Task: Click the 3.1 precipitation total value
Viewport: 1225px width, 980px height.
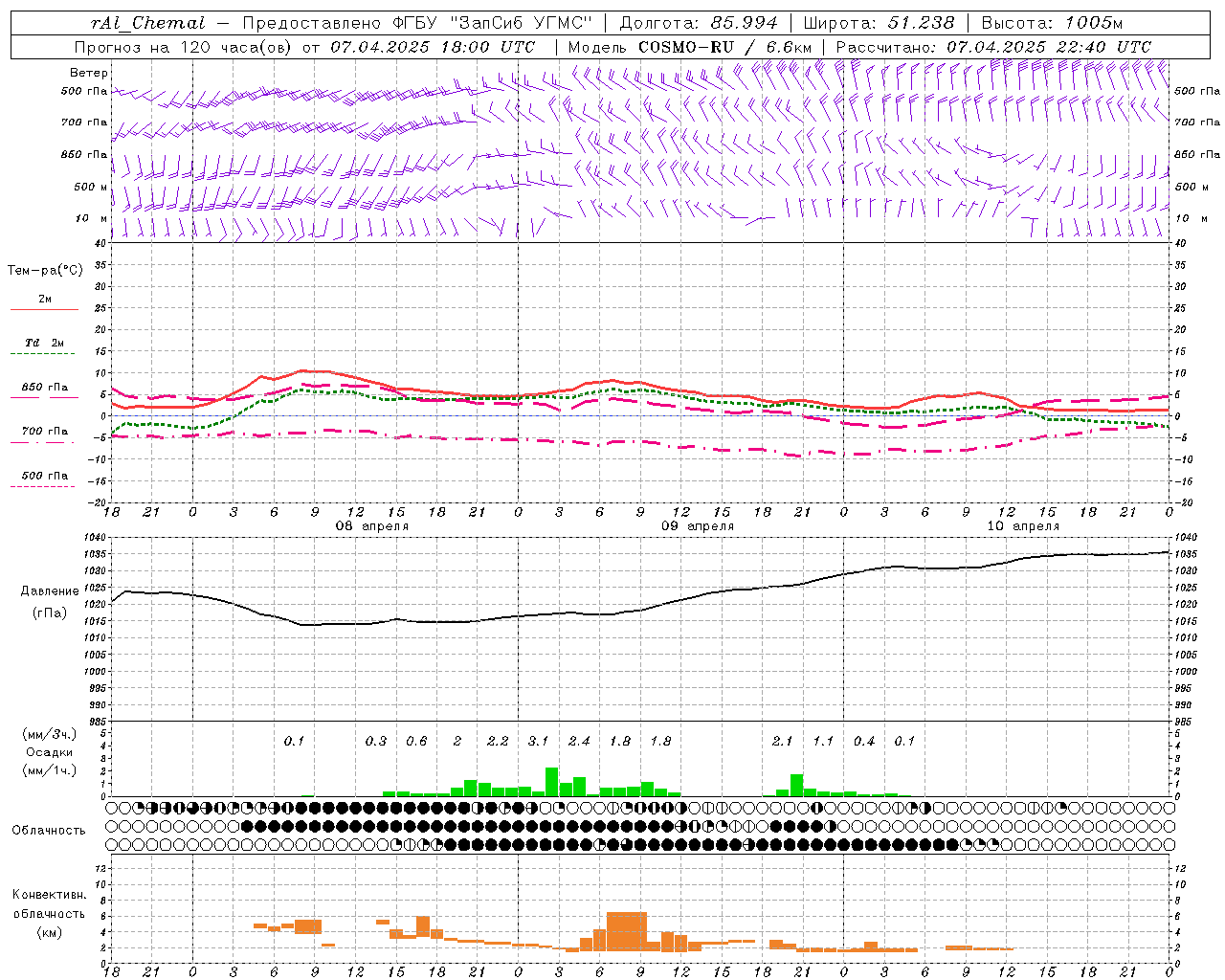Action: (x=538, y=741)
